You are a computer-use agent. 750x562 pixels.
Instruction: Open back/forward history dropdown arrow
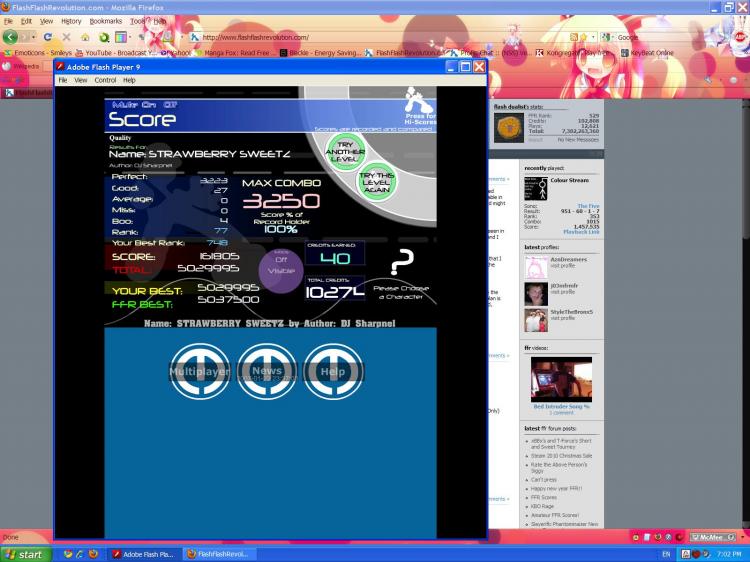34,37
